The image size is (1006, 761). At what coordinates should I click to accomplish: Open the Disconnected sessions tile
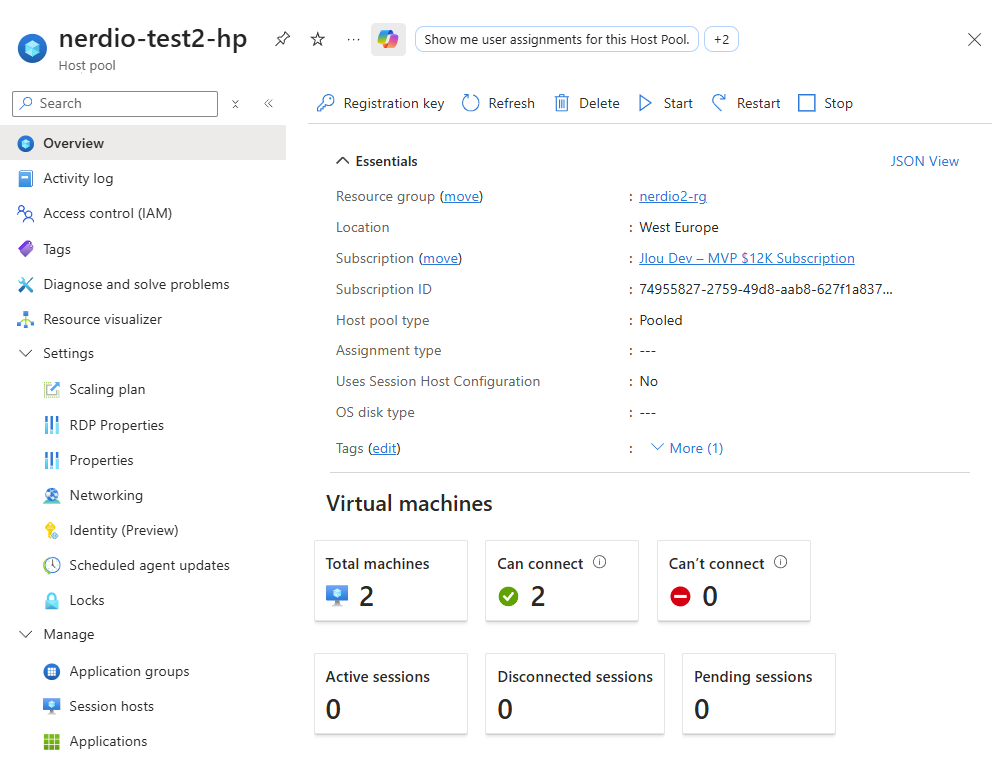click(575, 694)
